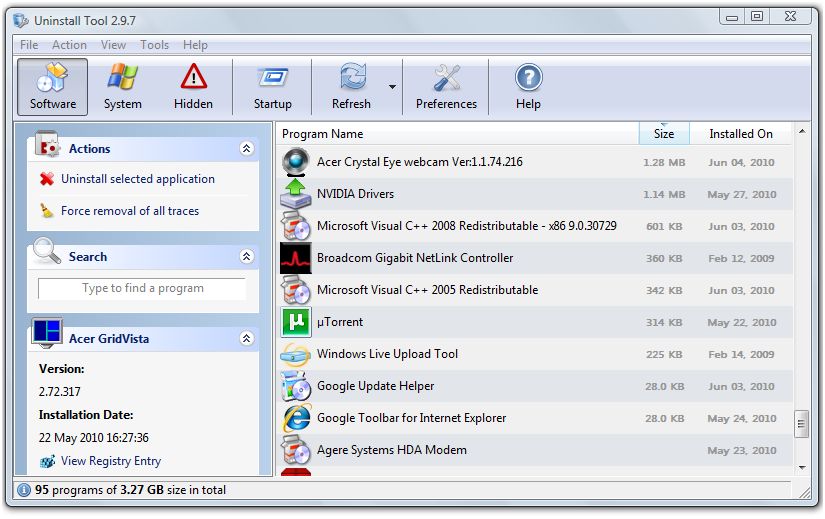Select the Software toolbar icon
Viewport: 825px width, 519px height.
point(53,87)
